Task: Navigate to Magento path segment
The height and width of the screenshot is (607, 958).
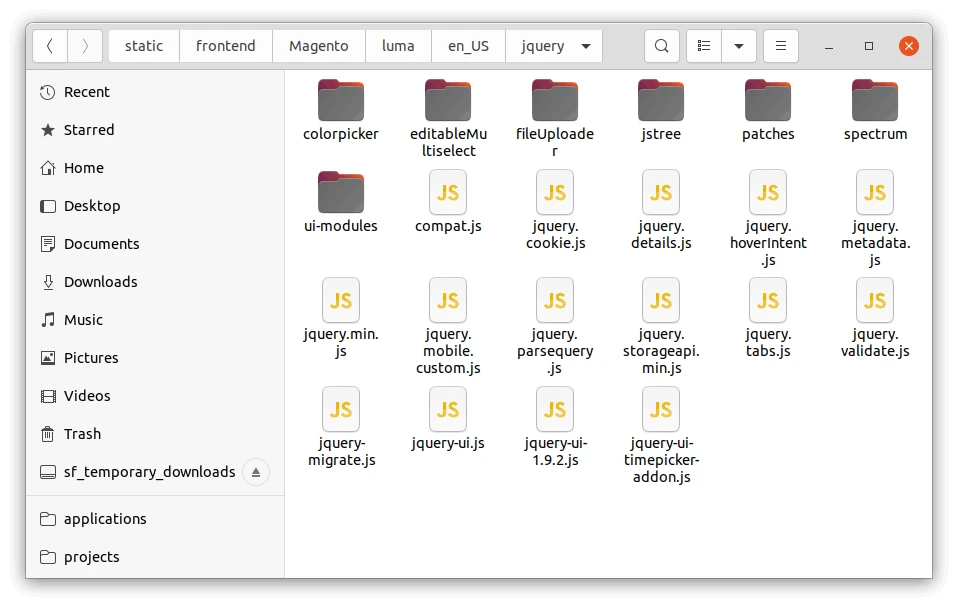Action: coord(318,46)
